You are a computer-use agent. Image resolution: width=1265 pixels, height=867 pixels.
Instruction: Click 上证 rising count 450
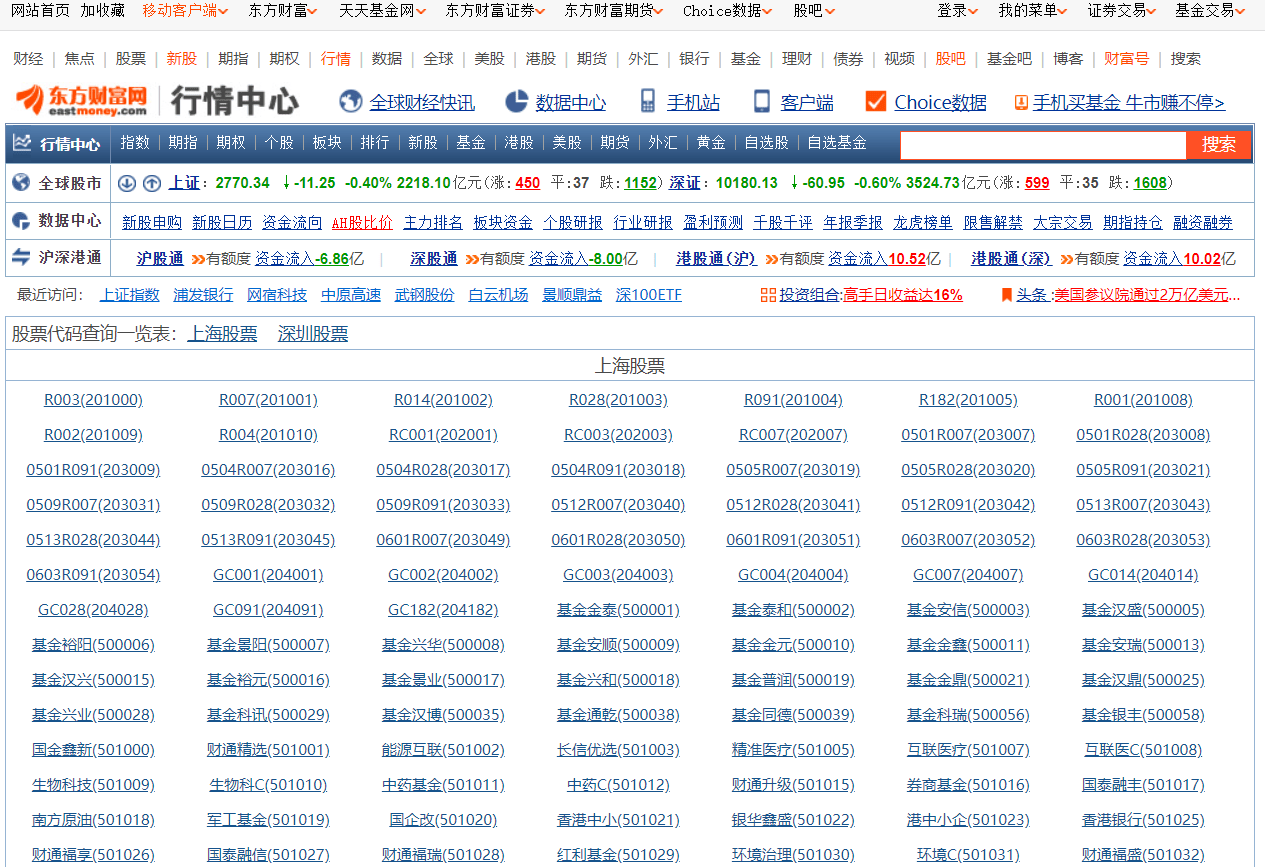click(528, 183)
